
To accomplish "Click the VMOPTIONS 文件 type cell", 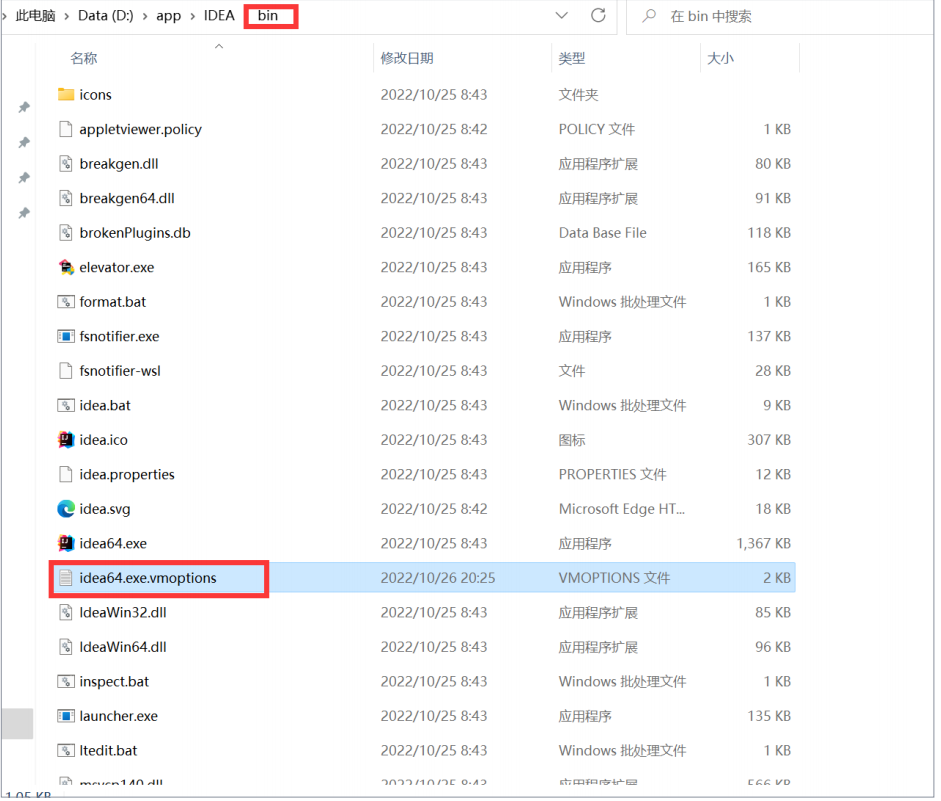I will coord(614,578).
